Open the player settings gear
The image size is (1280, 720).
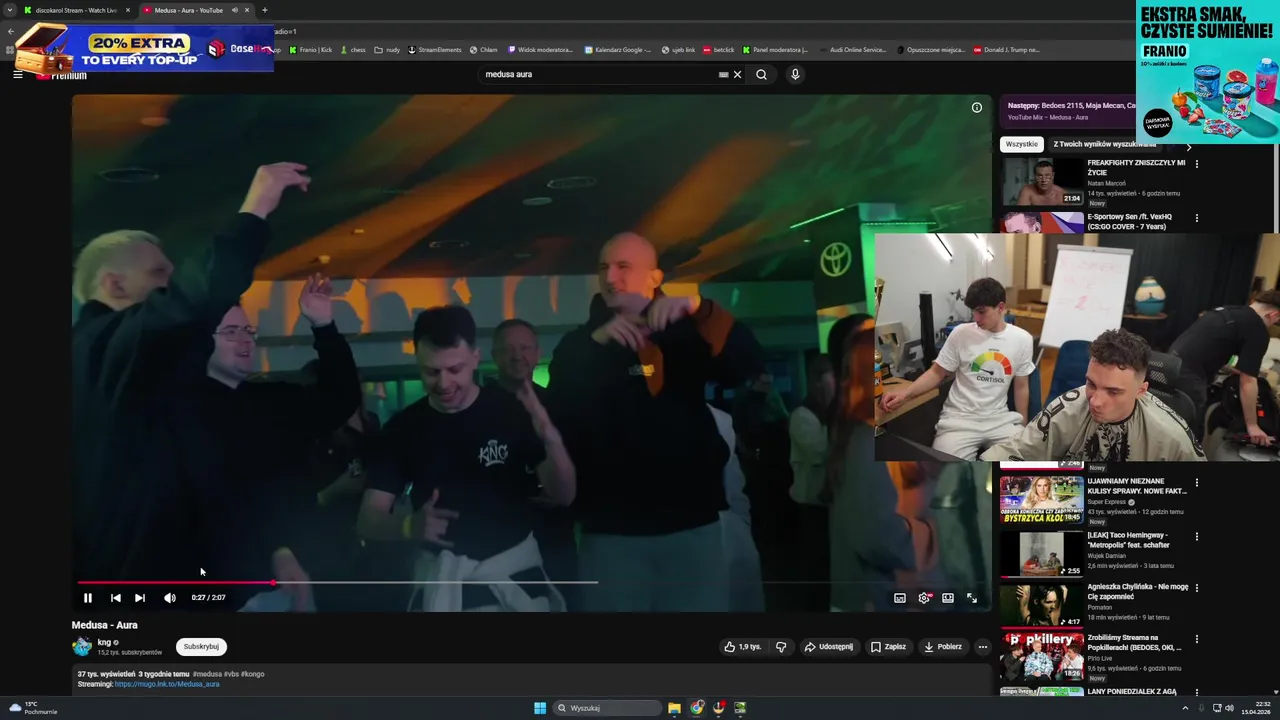[924, 598]
